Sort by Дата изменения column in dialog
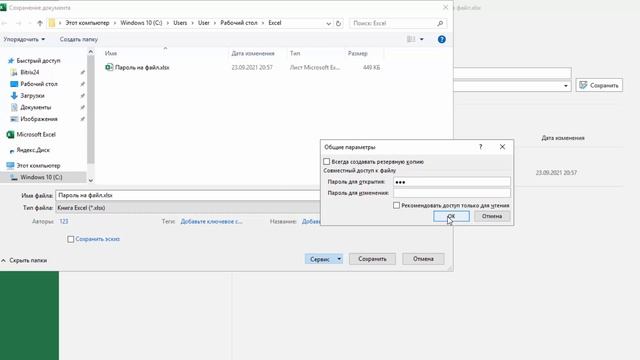This screenshot has height=360, width=640. (x=253, y=53)
